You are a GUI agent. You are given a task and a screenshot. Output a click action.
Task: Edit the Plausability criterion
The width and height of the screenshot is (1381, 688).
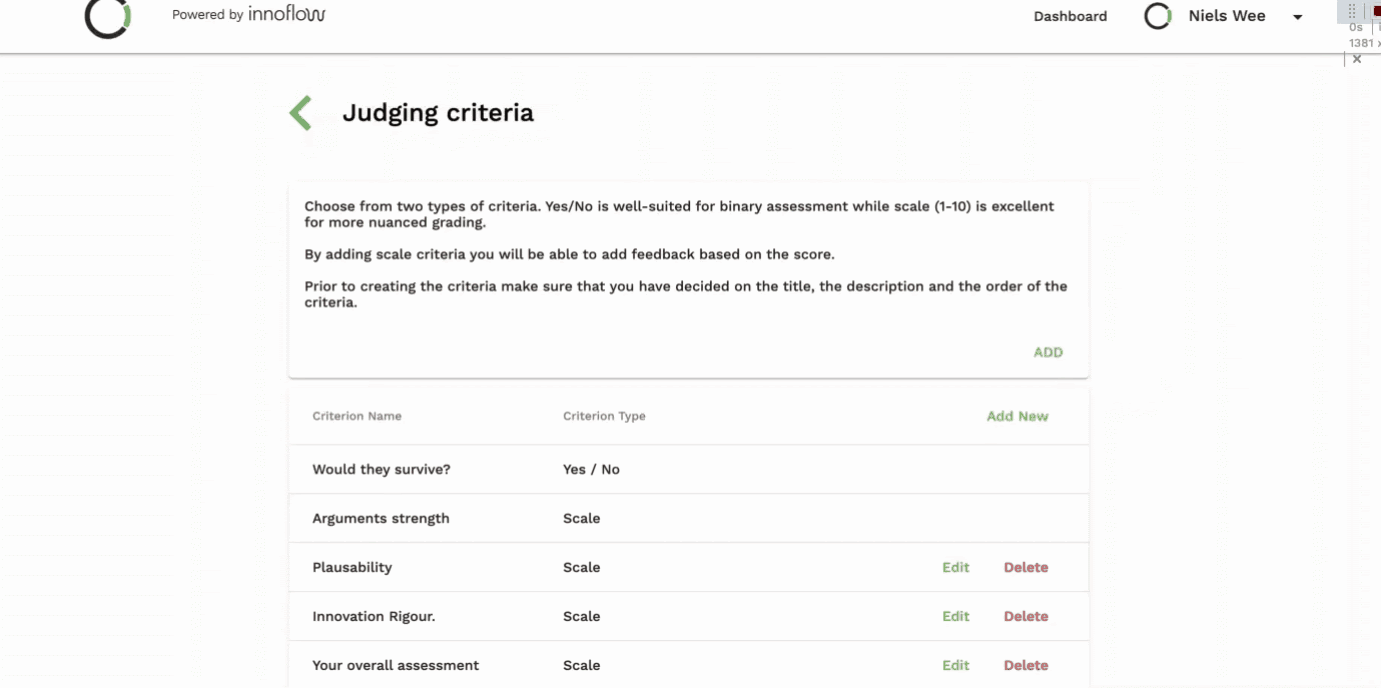coord(955,567)
